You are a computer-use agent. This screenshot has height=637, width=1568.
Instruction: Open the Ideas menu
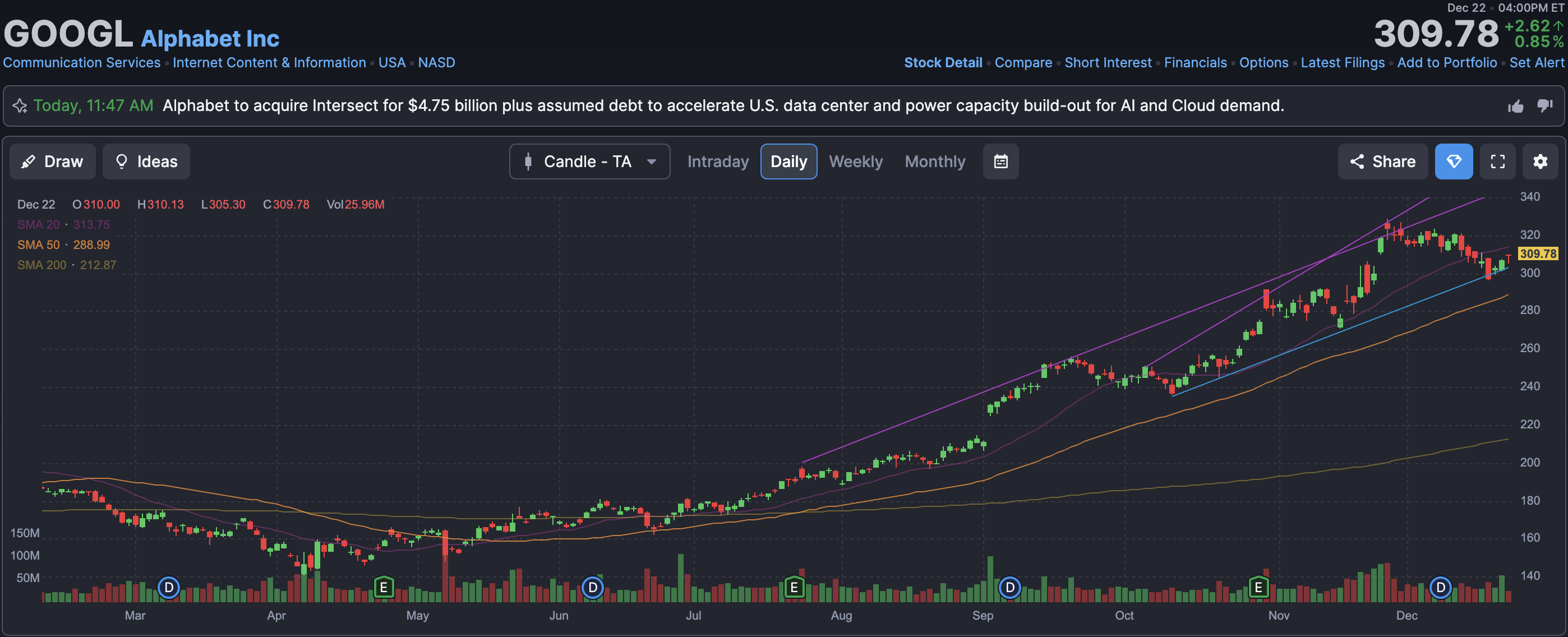click(146, 161)
